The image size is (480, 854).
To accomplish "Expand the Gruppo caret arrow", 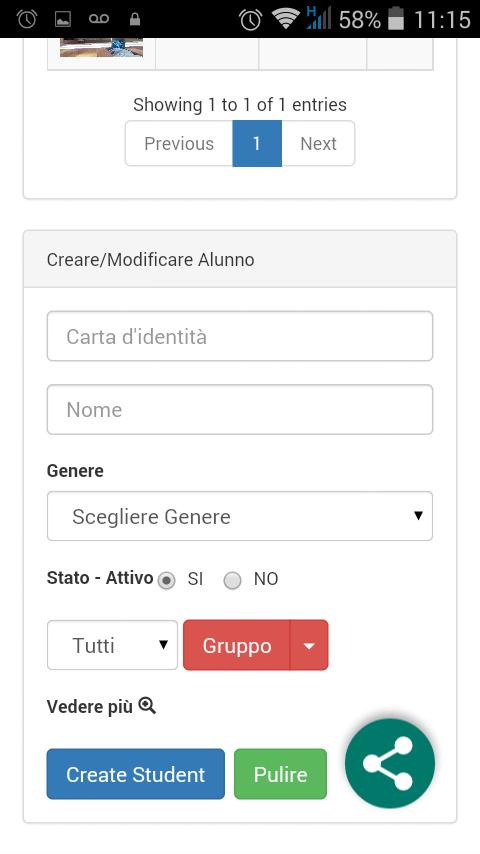I will pos(309,645).
